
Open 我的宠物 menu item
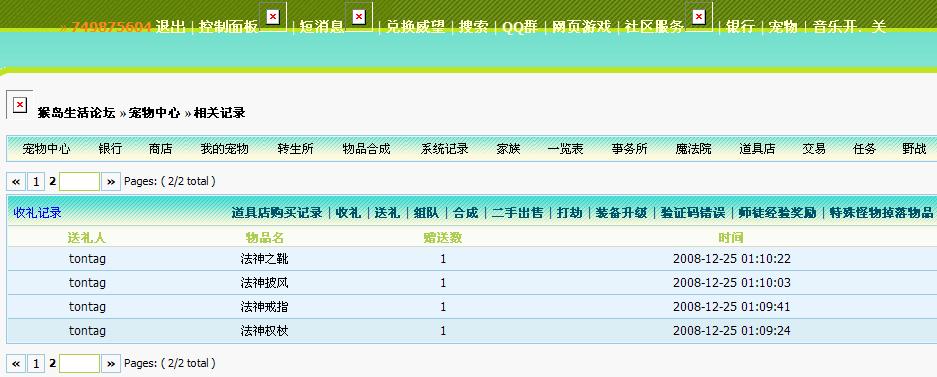tap(224, 149)
